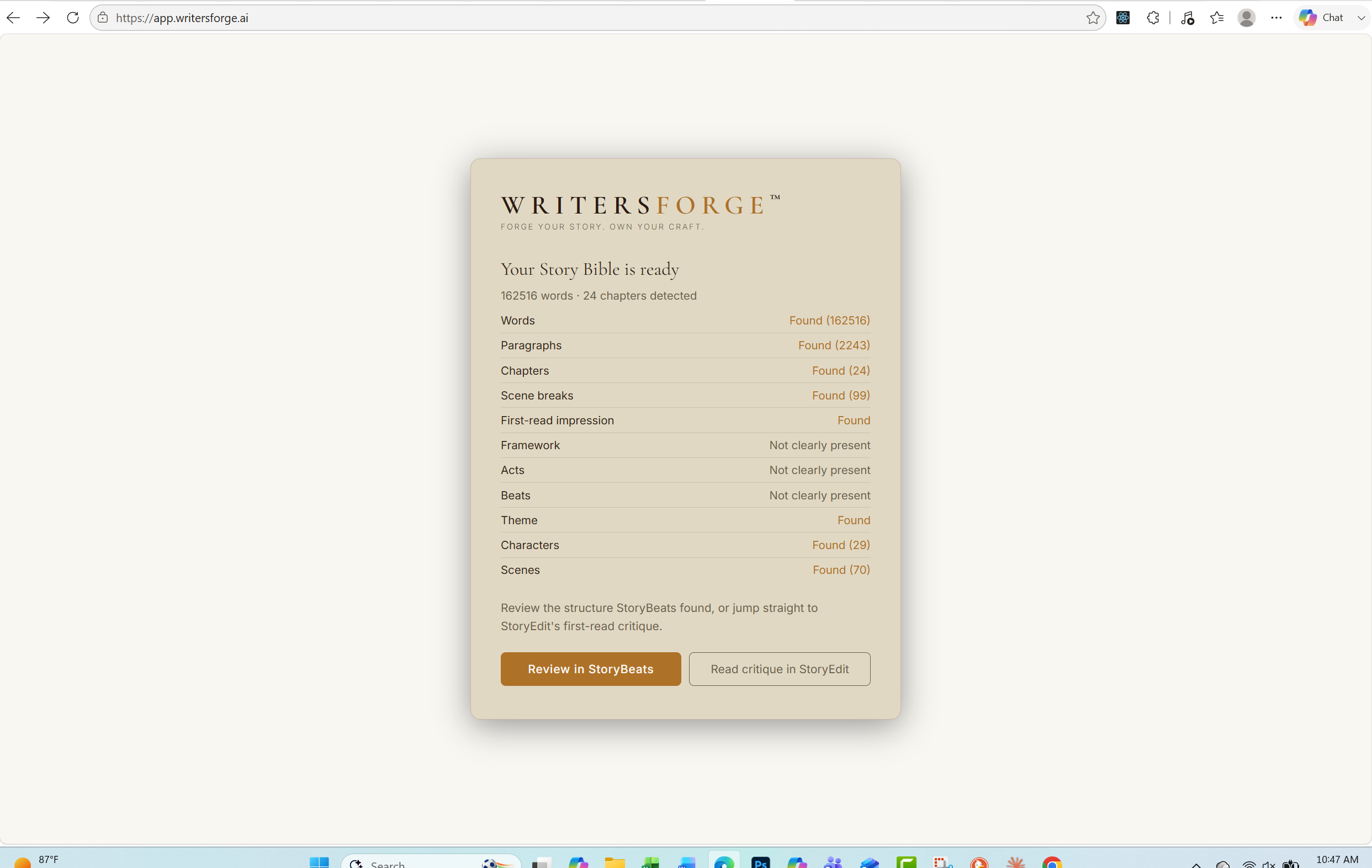Click 'Not clearly present' in Framework row
This screenshot has height=868, width=1372.
coord(820,445)
